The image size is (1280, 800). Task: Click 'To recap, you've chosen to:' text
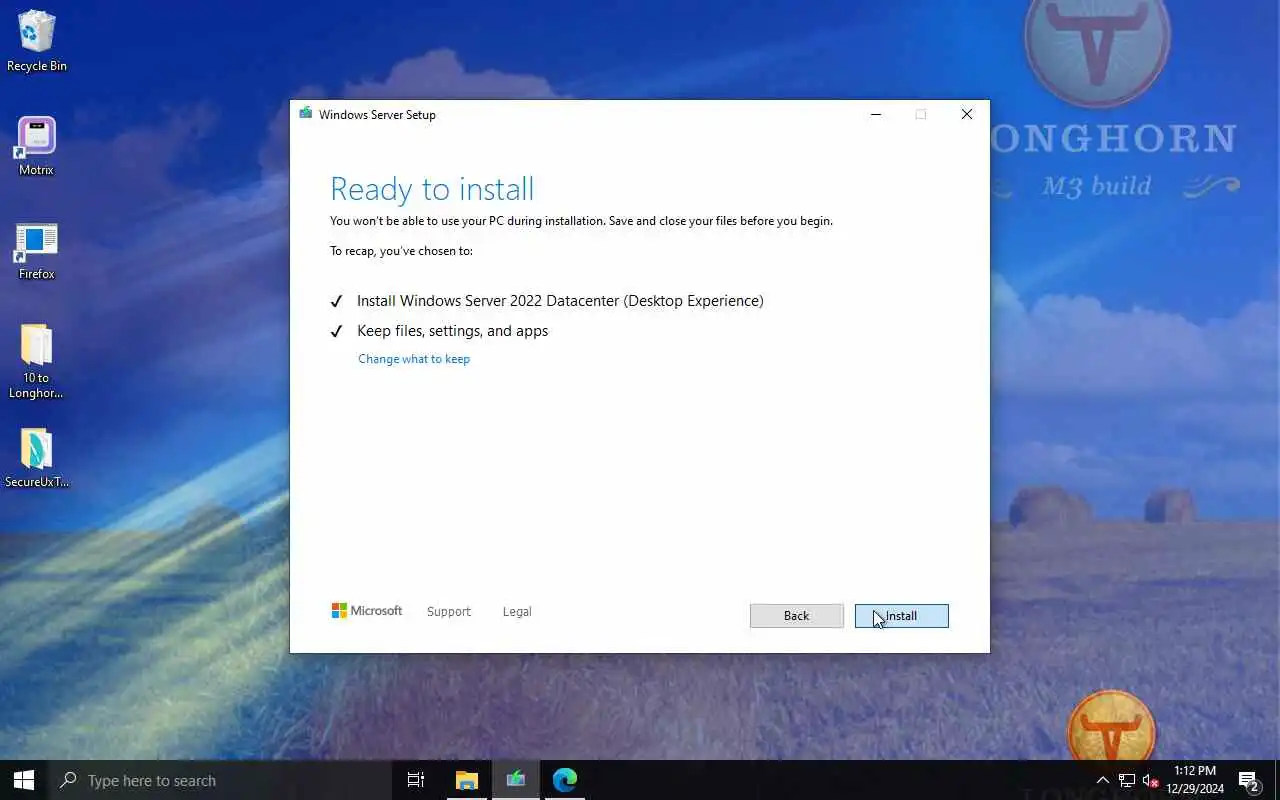coord(401,251)
